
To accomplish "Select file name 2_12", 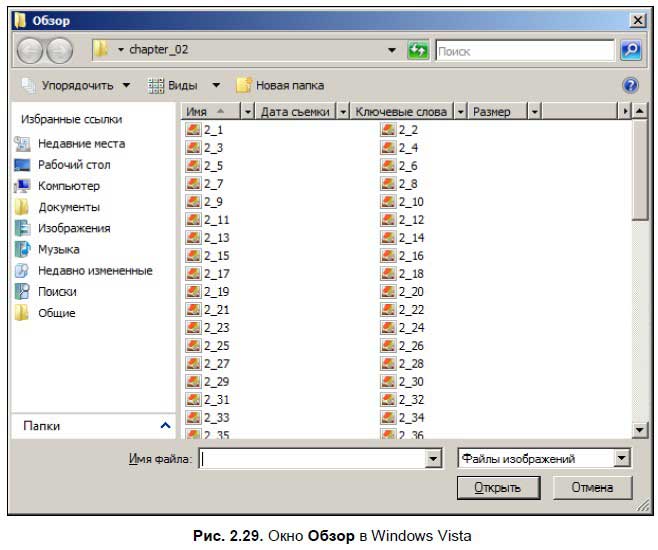I will pyautogui.click(x=411, y=219).
